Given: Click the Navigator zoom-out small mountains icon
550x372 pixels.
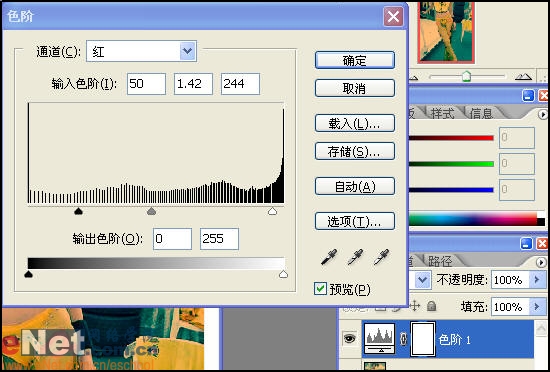Looking at the screenshot, I should (x=414, y=77).
